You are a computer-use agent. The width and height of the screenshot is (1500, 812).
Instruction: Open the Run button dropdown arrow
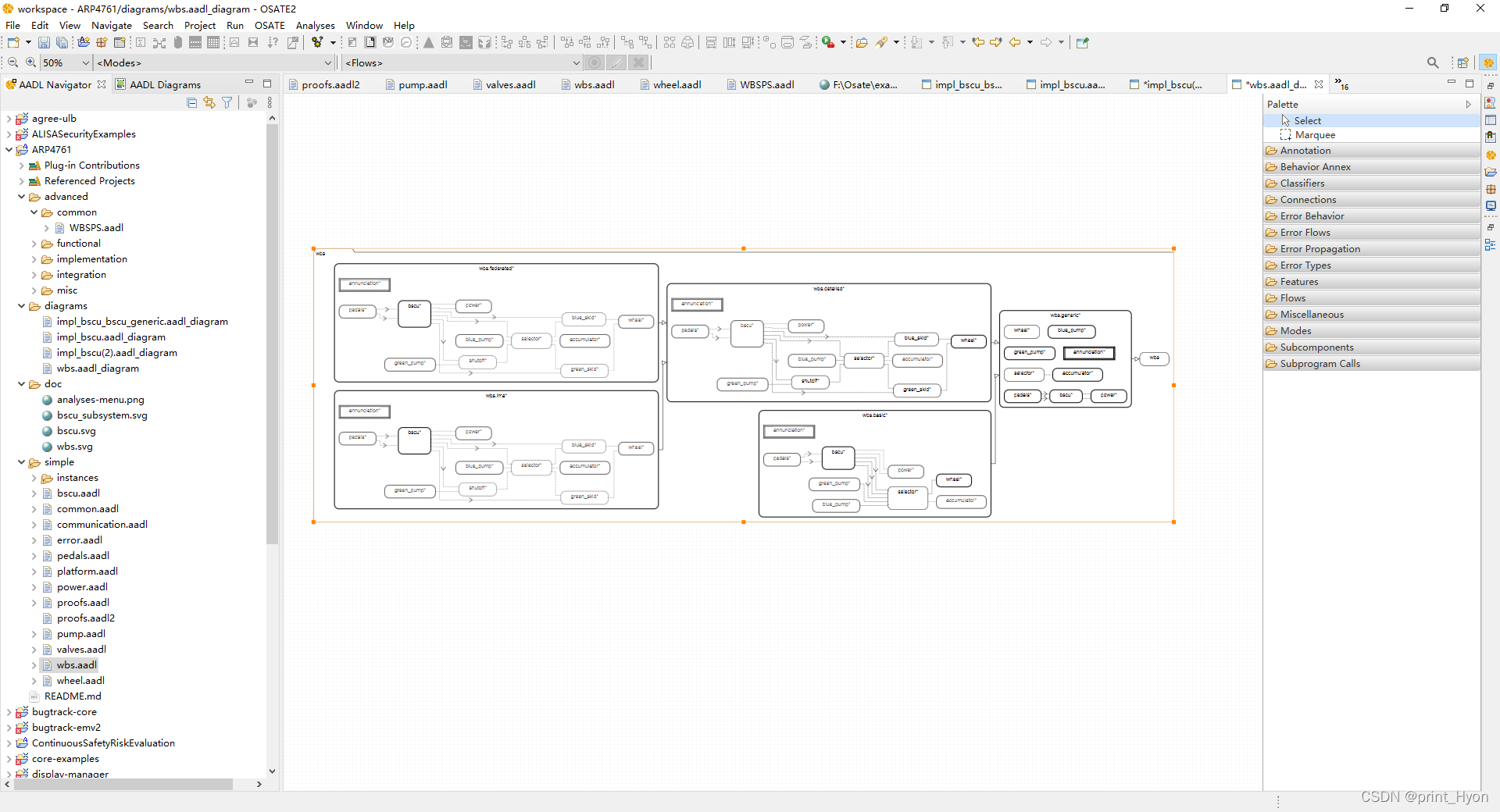[x=843, y=42]
